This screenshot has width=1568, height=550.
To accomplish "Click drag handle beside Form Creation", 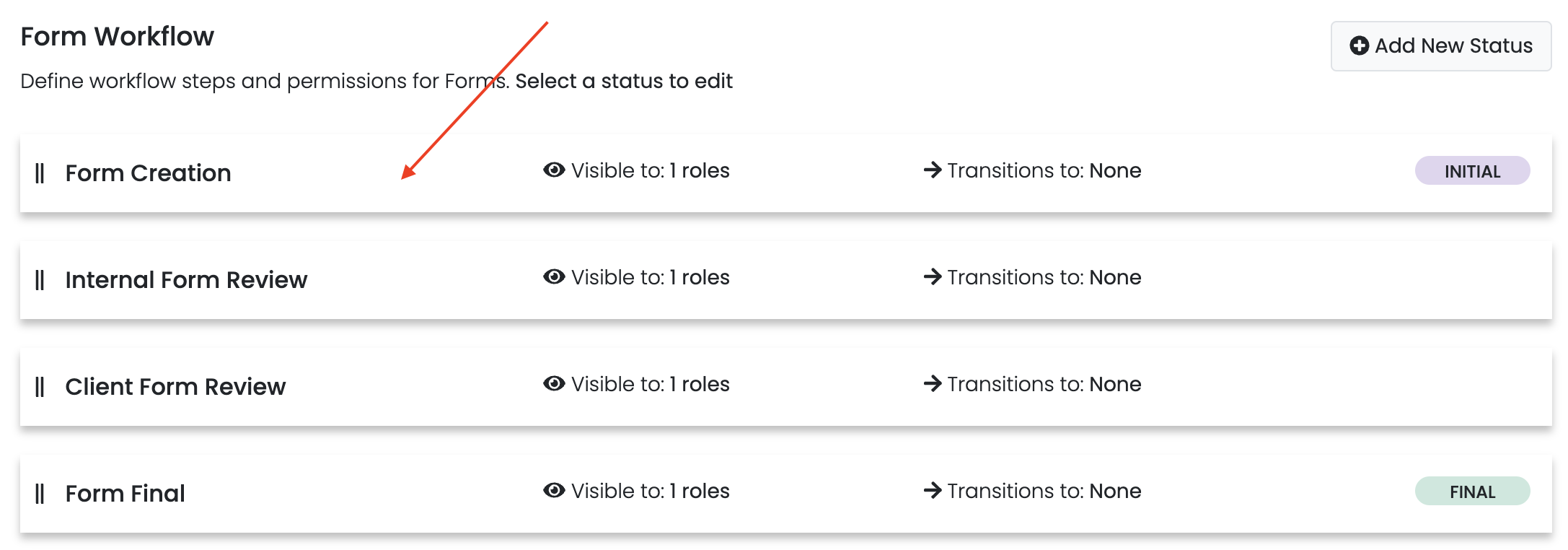I will pyautogui.click(x=40, y=173).
